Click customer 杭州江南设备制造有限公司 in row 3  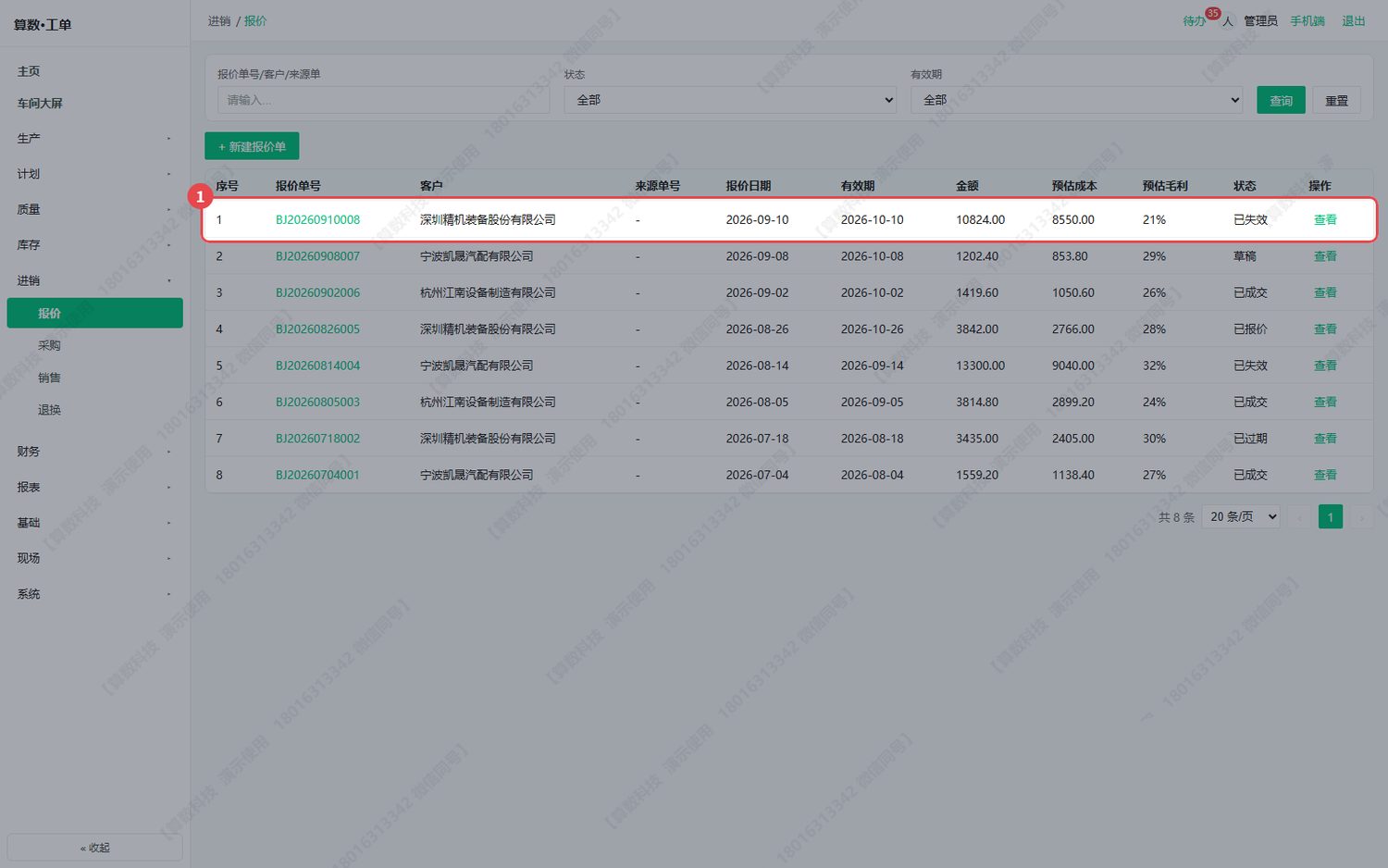click(488, 292)
